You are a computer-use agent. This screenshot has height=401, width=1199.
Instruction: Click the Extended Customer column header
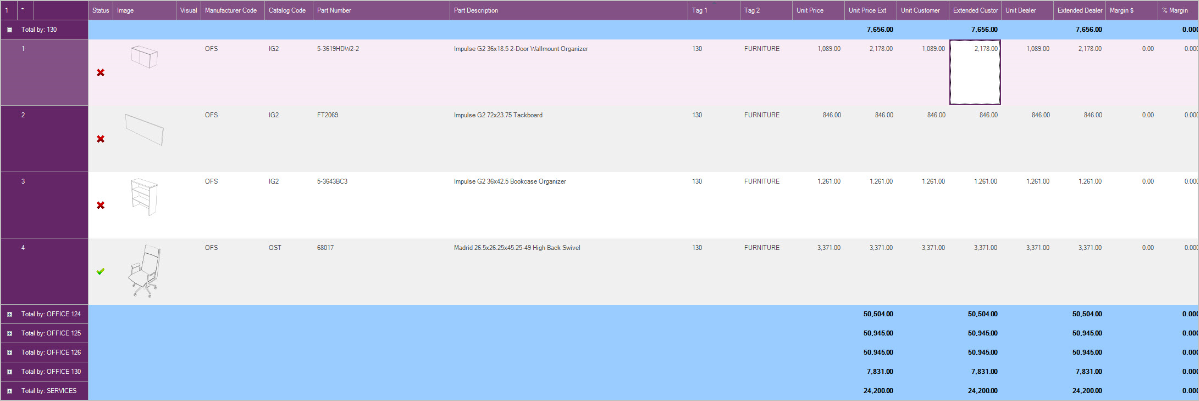click(x=975, y=11)
